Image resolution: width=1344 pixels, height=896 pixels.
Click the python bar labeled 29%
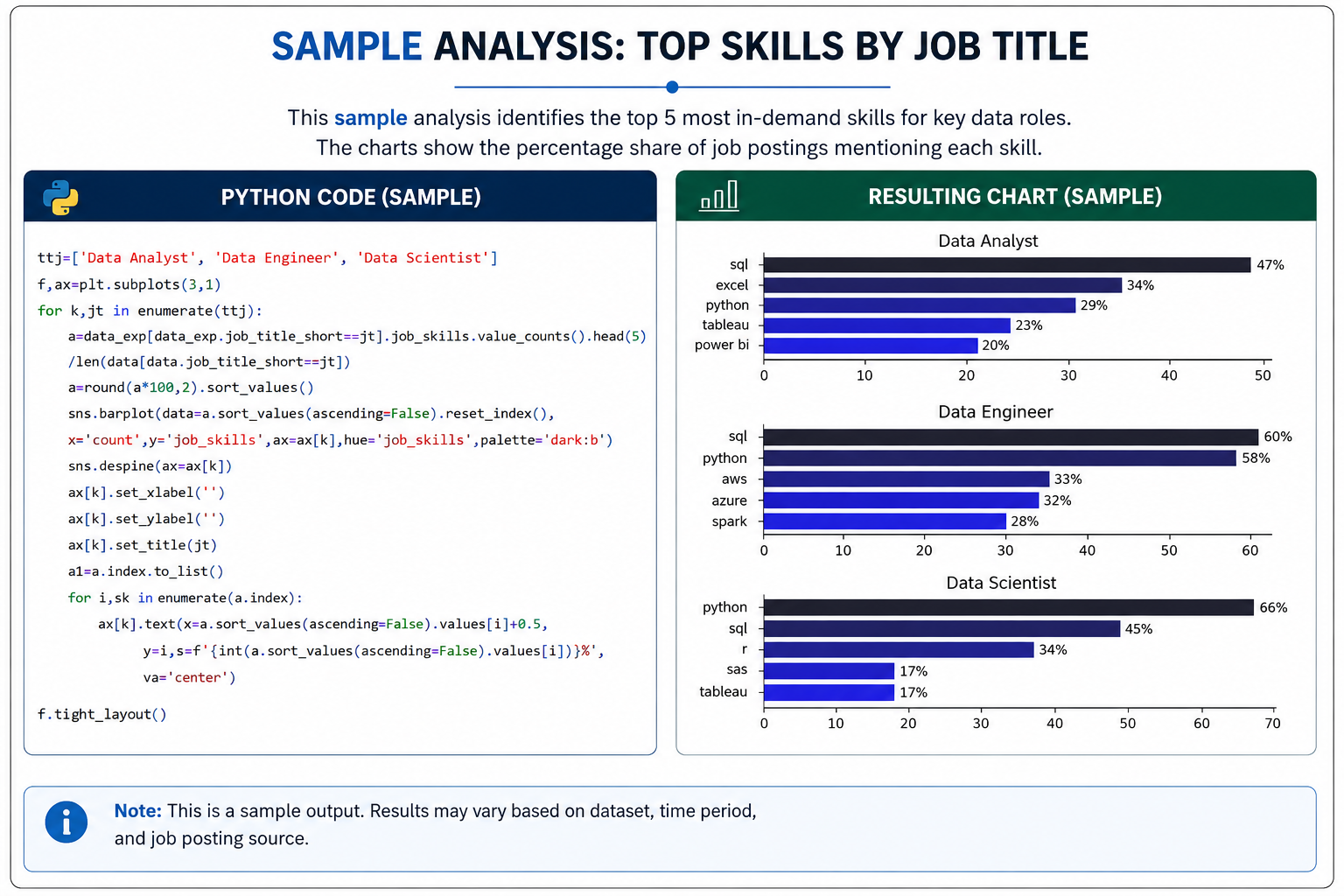coord(920,305)
